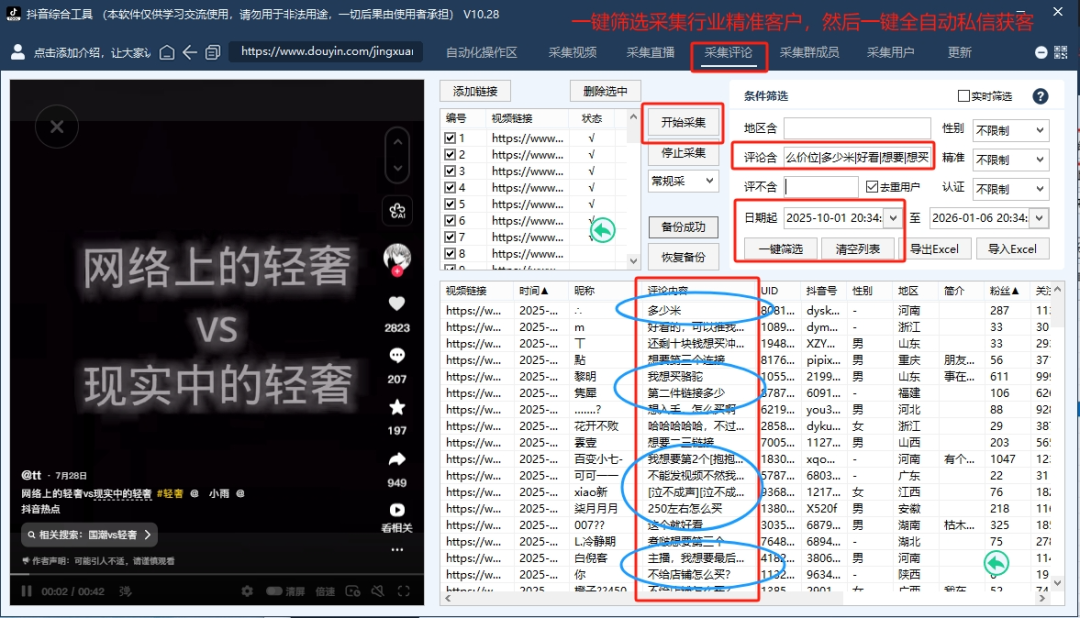Open the 精准 dropdown
Image resolution: width=1080 pixels, height=618 pixels.
click(x=1010, y=160)
